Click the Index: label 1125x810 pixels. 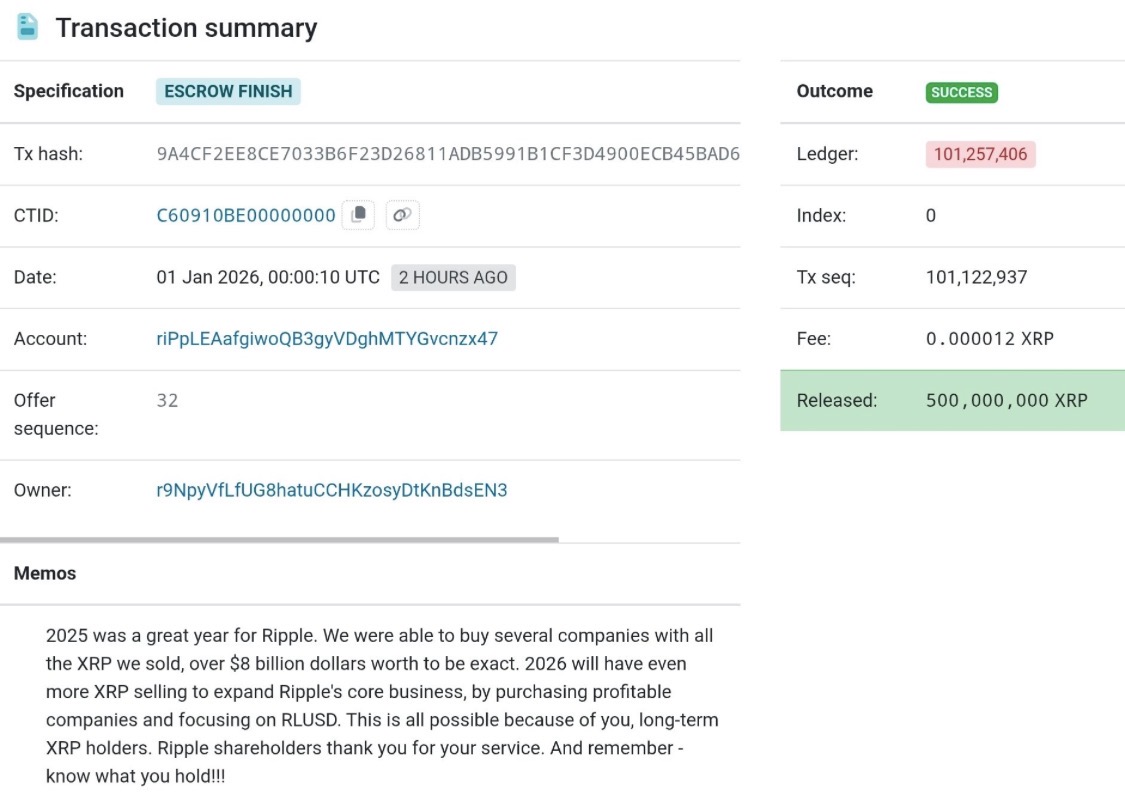[x=821, y=215]
